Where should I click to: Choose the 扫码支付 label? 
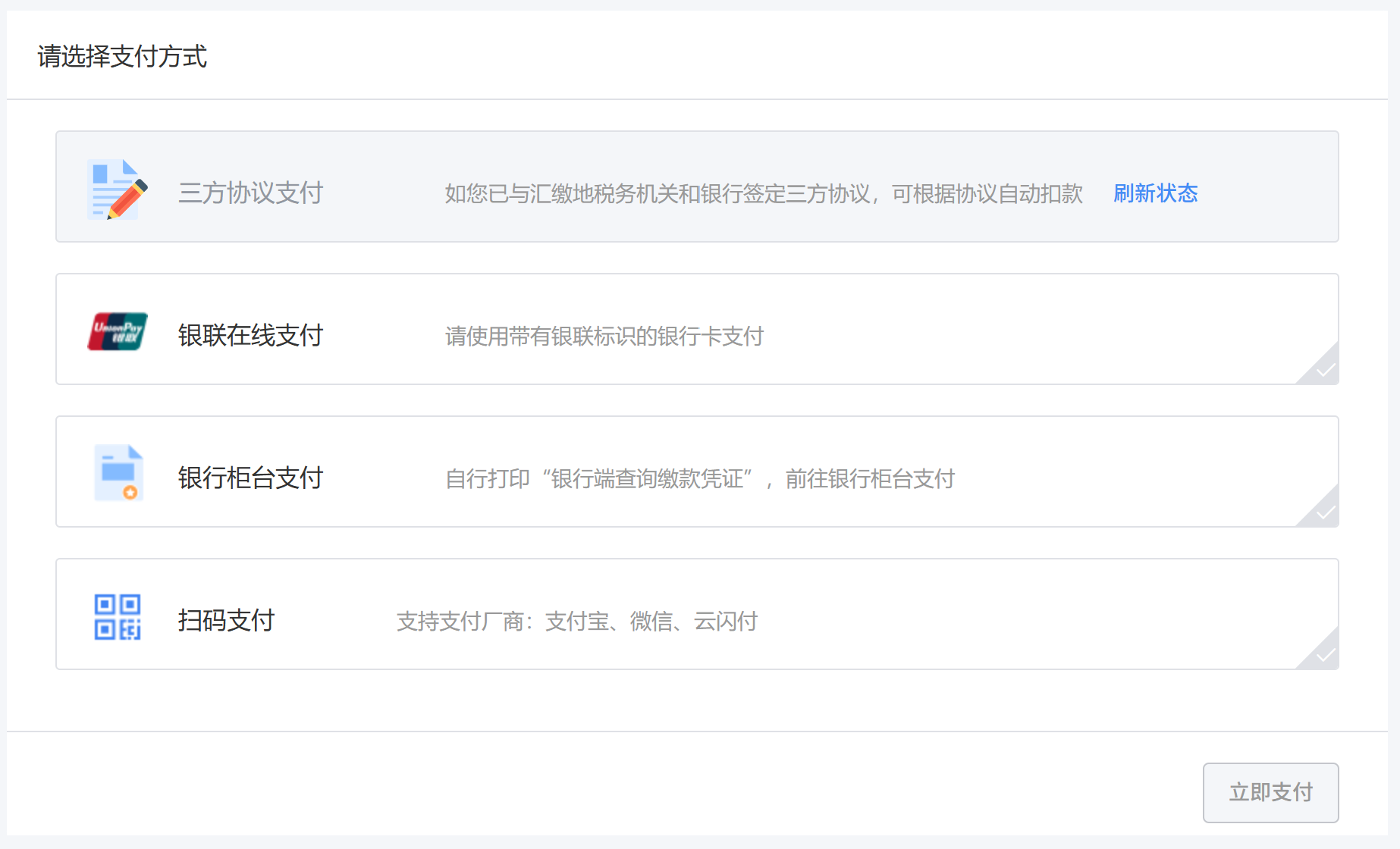click(x=226, y=620)
